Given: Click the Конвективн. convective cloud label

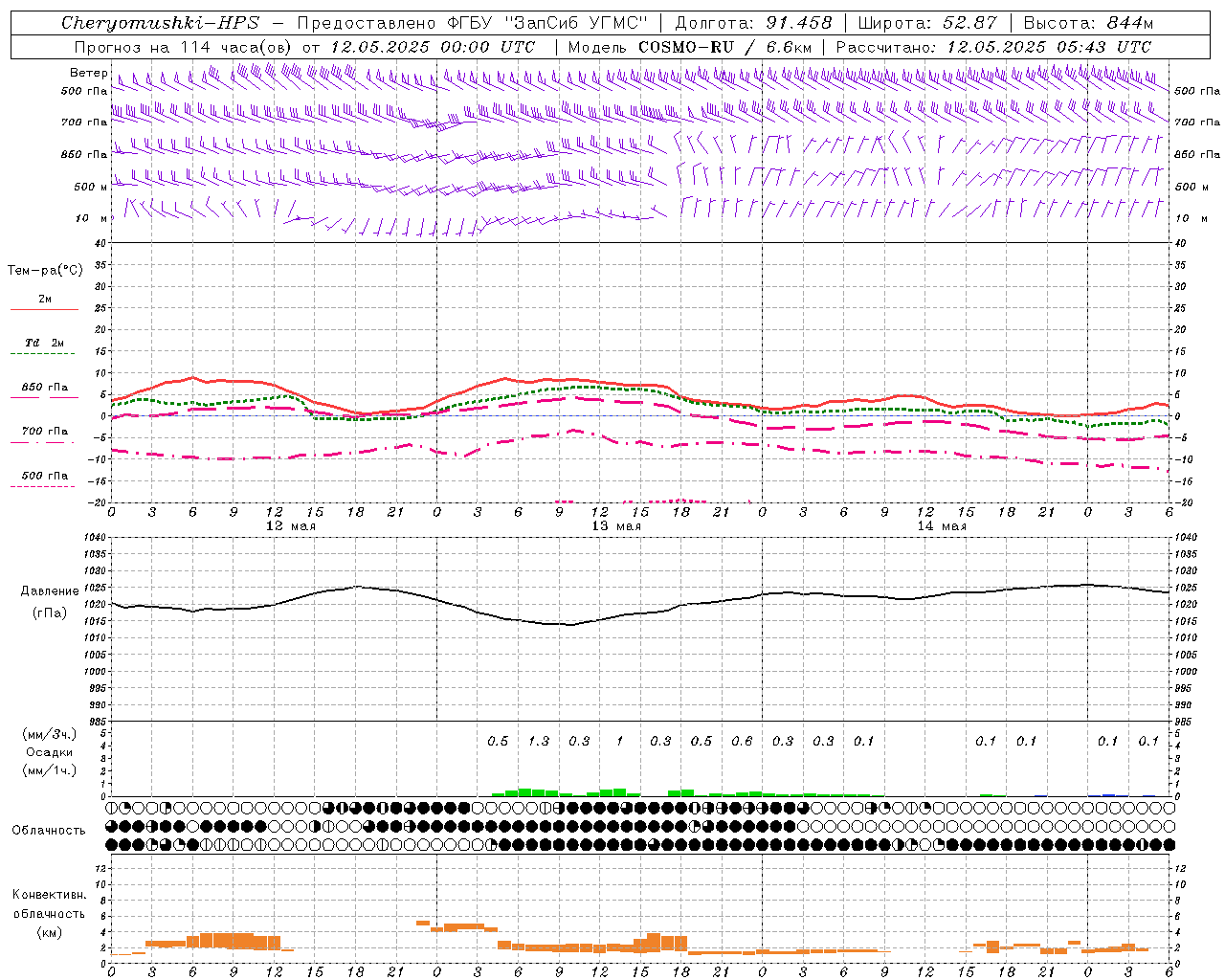Looking at the screenshot, I should (x=49, y=895).
